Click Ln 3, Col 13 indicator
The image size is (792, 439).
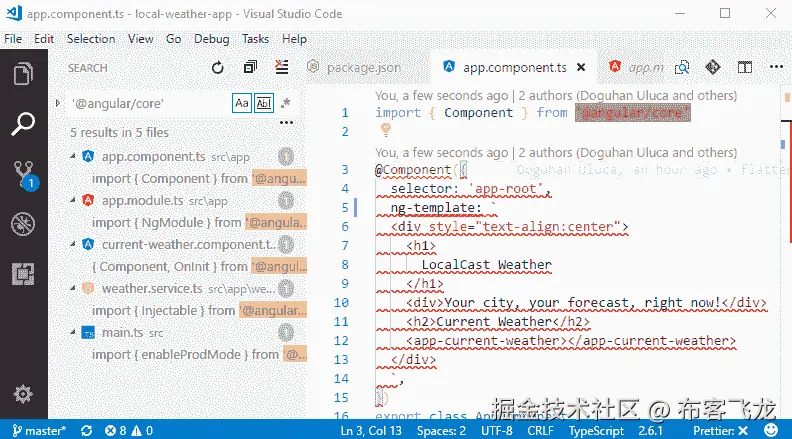tap(371, 430)
